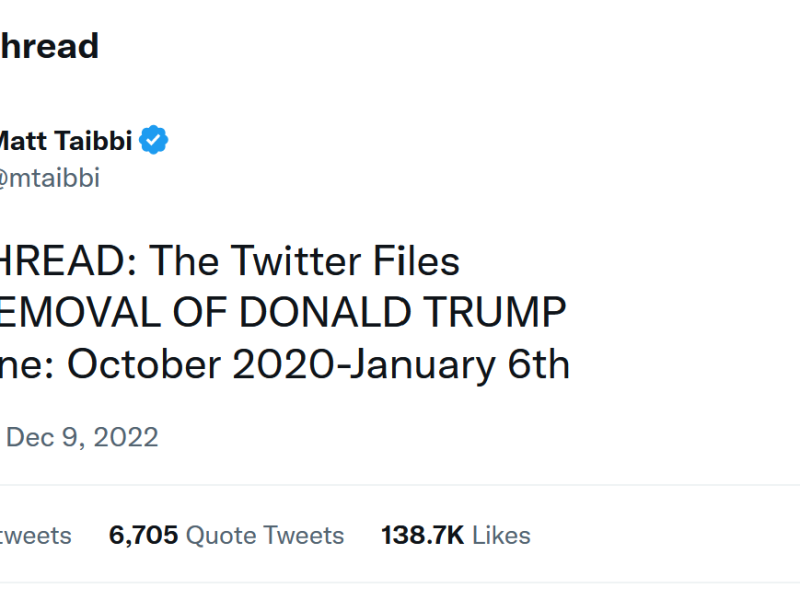
Task: Open the Likes list
Action: click(455, 535)
